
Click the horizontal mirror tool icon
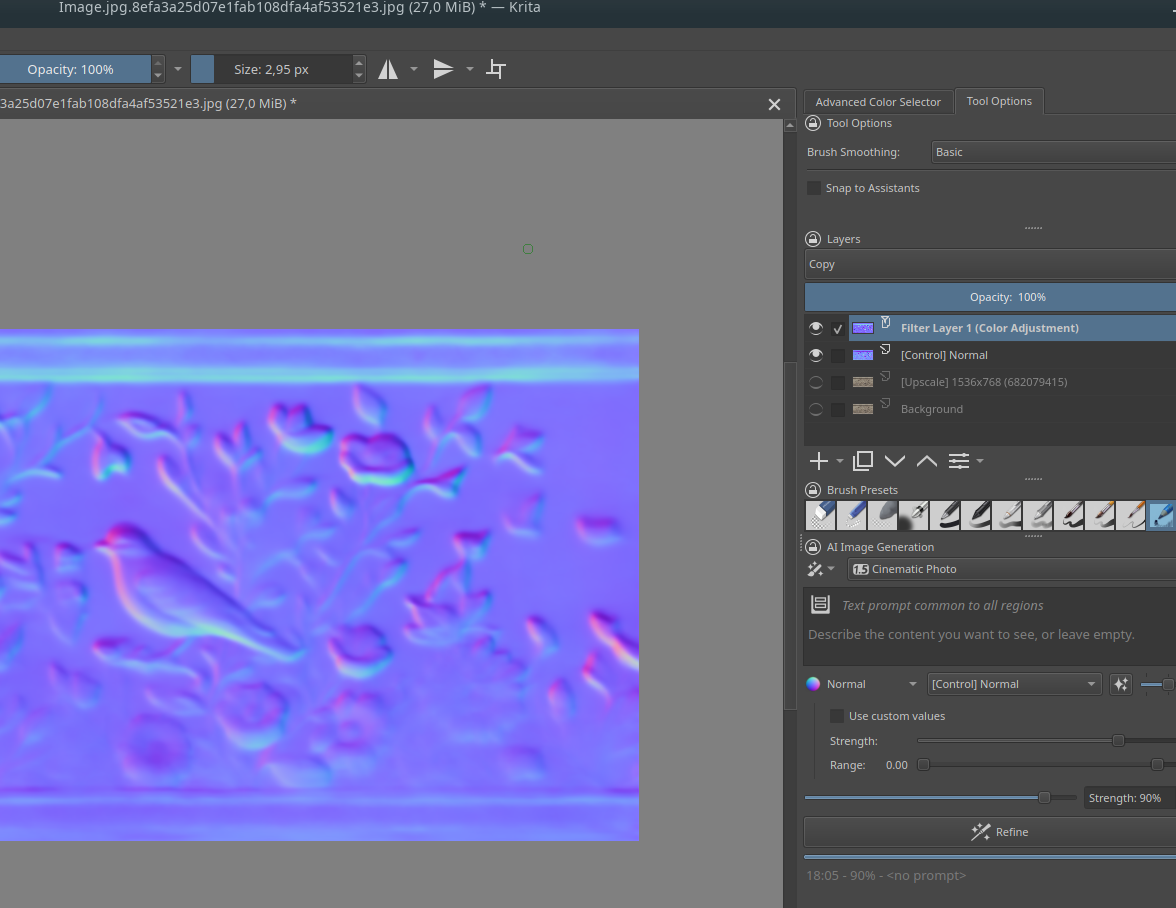[388, 70]
